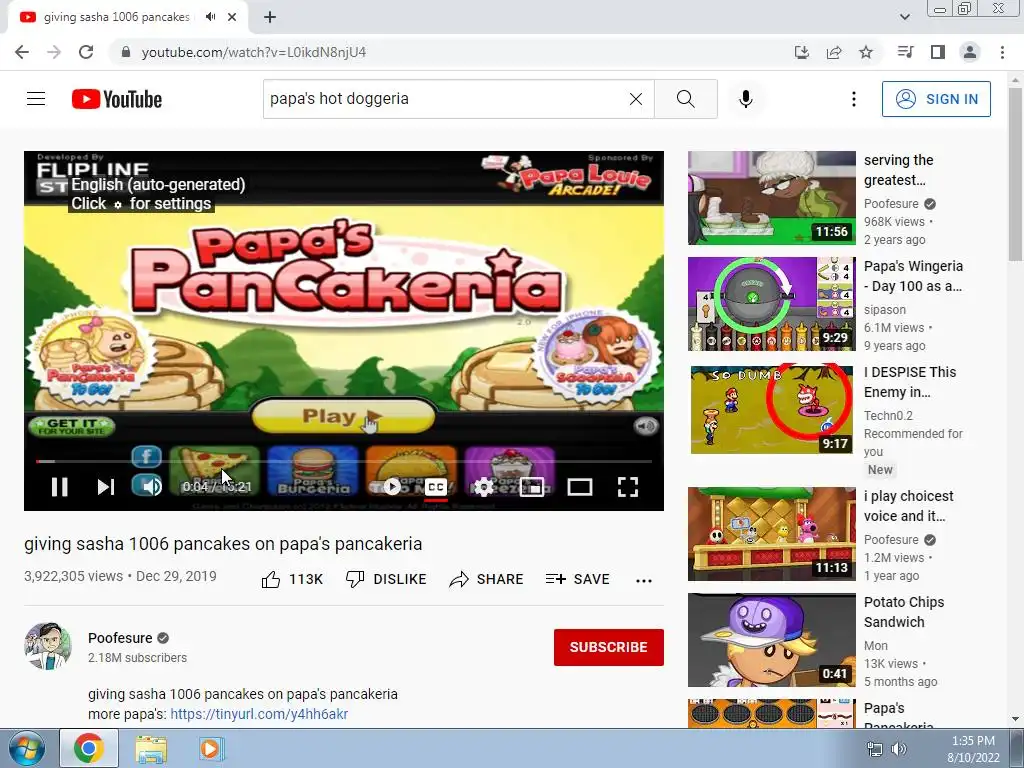Screen dimensions: 1024x768
Task: Click the magnifier search button
Action: [x=686, y=99]
